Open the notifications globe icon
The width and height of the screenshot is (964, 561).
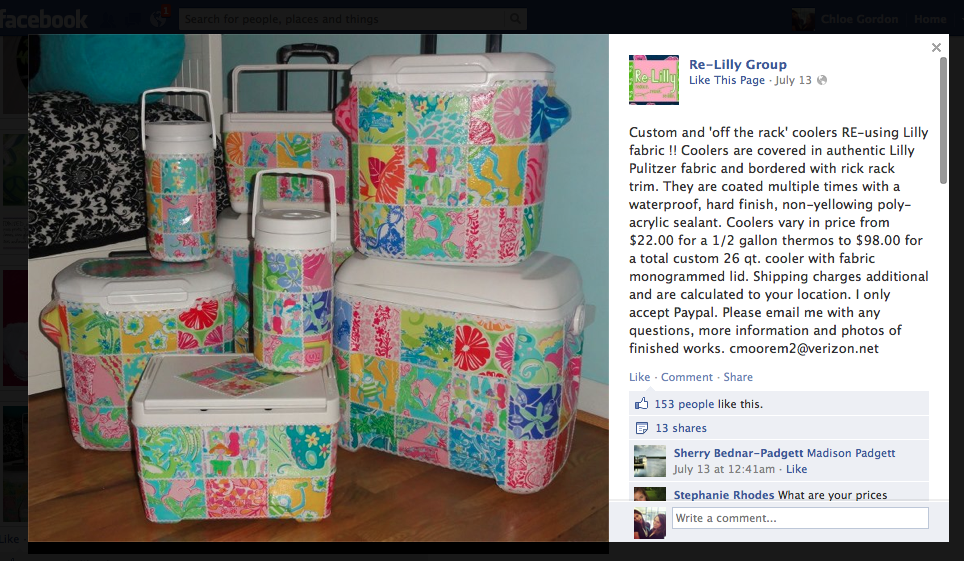point(158,19)
